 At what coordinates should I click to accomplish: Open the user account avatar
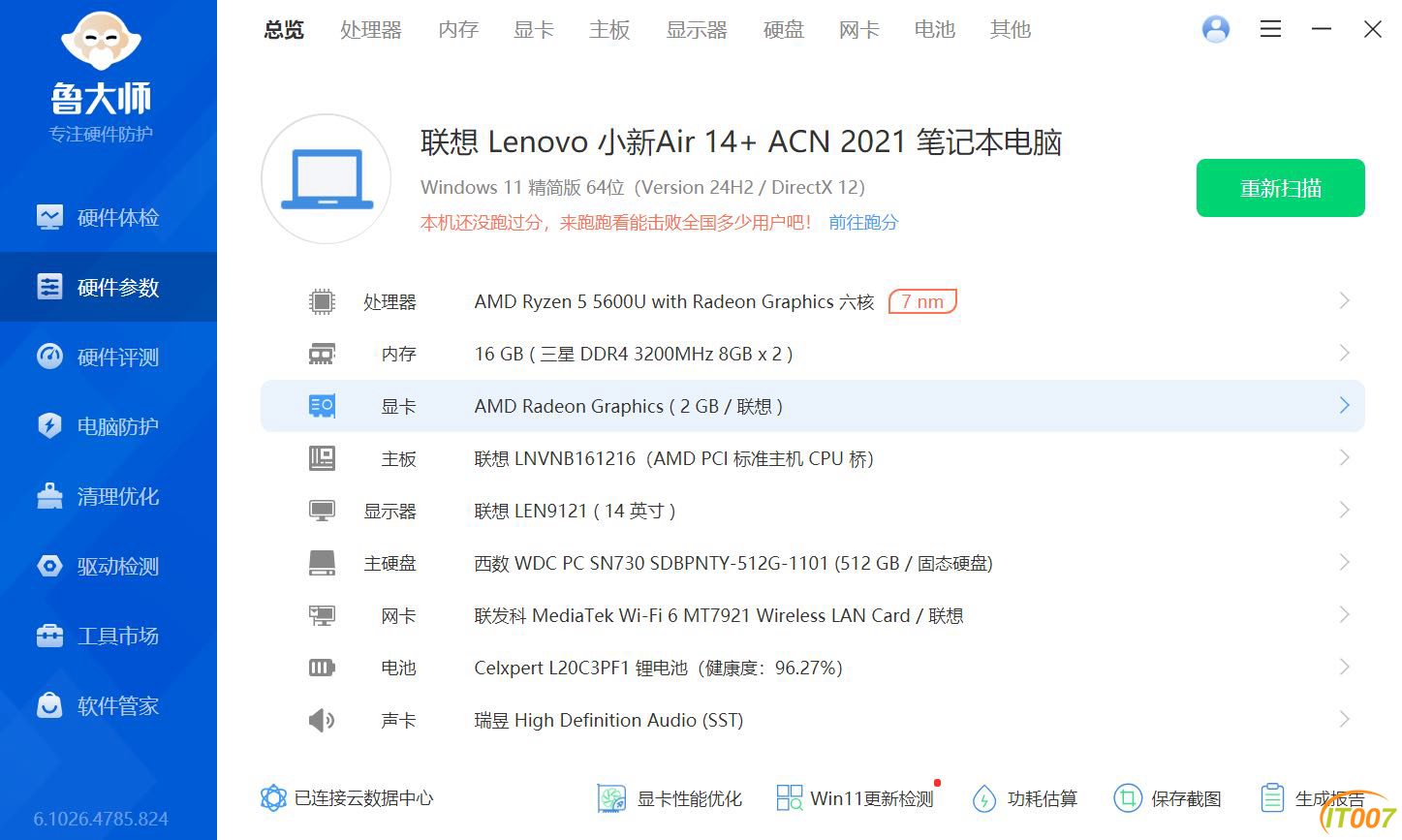tap(1215, 29)
